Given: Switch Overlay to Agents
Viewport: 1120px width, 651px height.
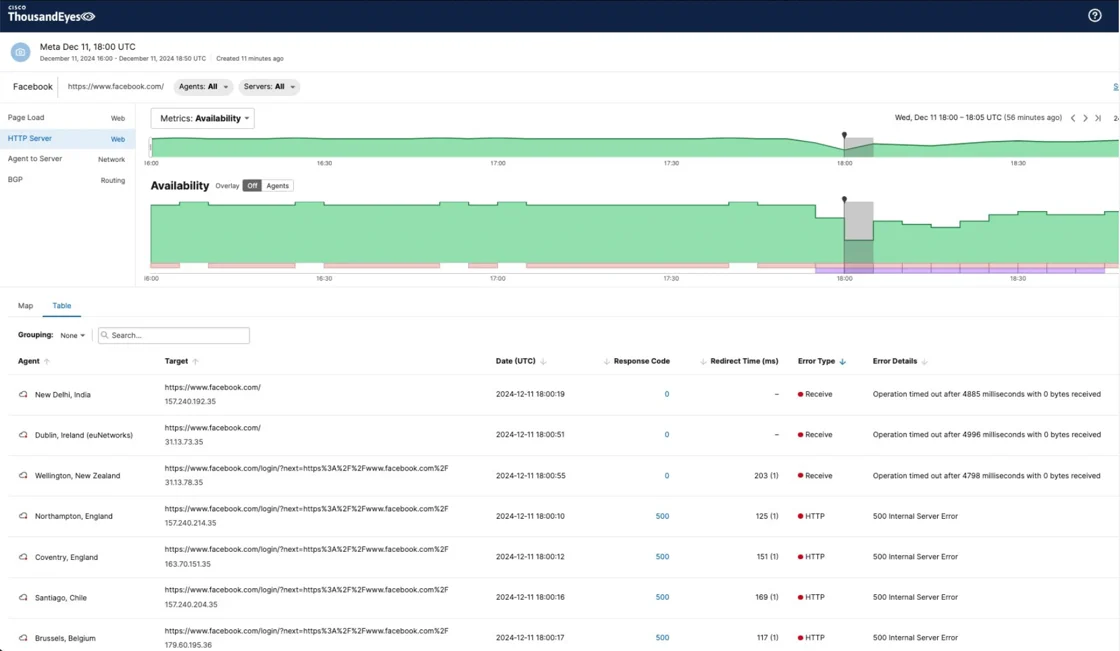Looking at the screenshot, I should (277, 186).
